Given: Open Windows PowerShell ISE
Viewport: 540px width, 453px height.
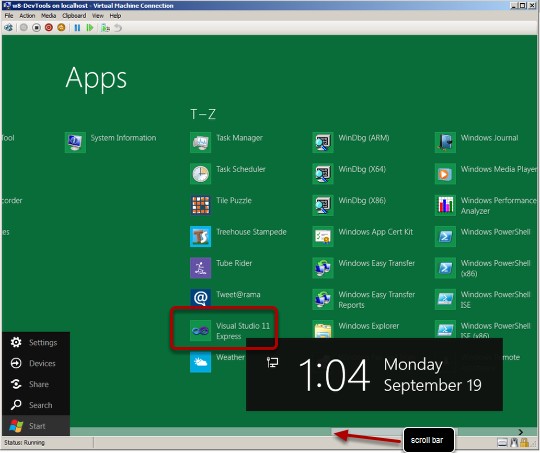Looking at the screenshot, I should [483, 299].
